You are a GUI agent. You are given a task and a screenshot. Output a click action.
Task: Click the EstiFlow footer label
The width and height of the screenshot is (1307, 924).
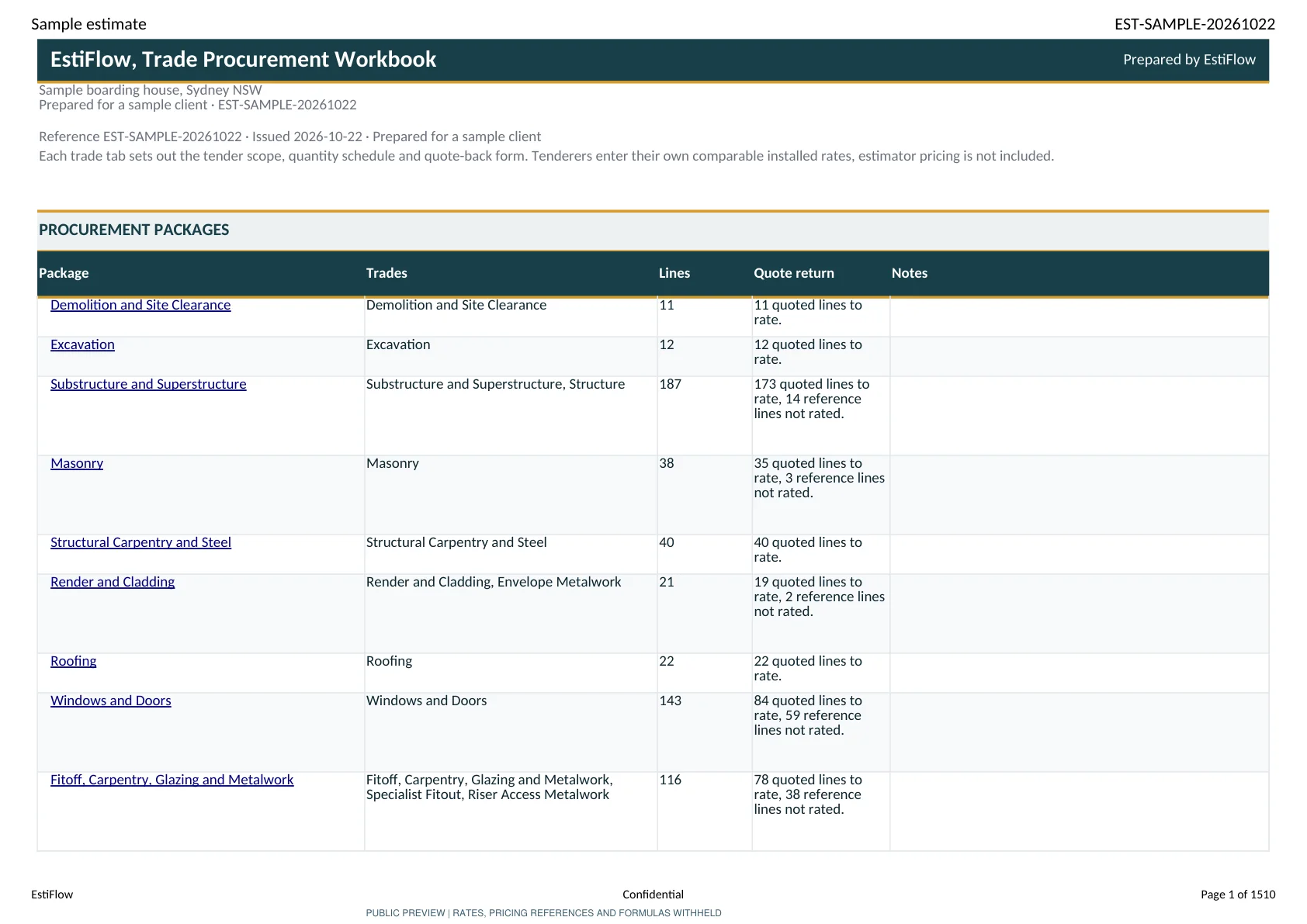tap(52, 895)
